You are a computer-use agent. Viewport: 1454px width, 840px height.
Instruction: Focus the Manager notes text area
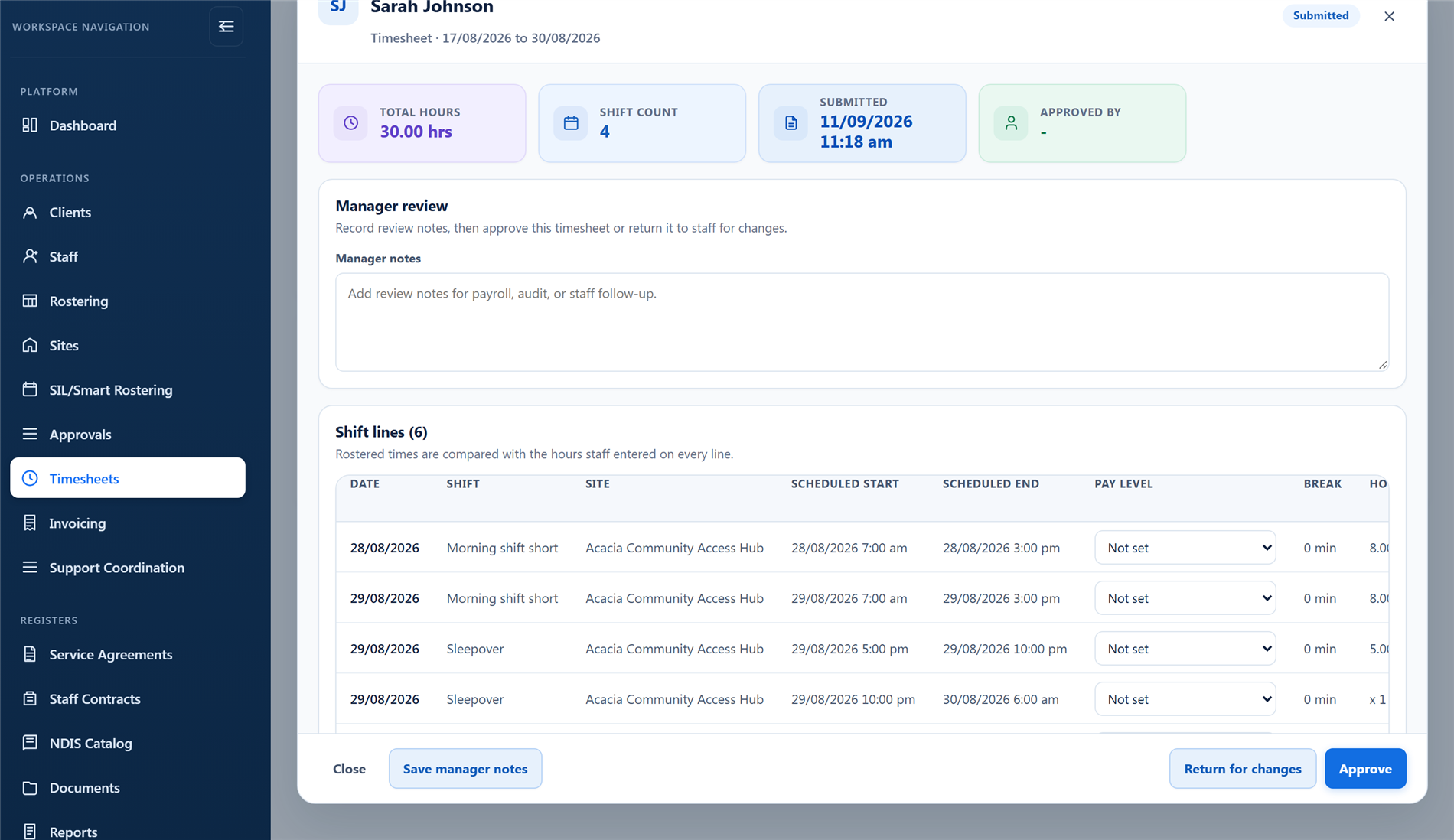coord(862,322)
